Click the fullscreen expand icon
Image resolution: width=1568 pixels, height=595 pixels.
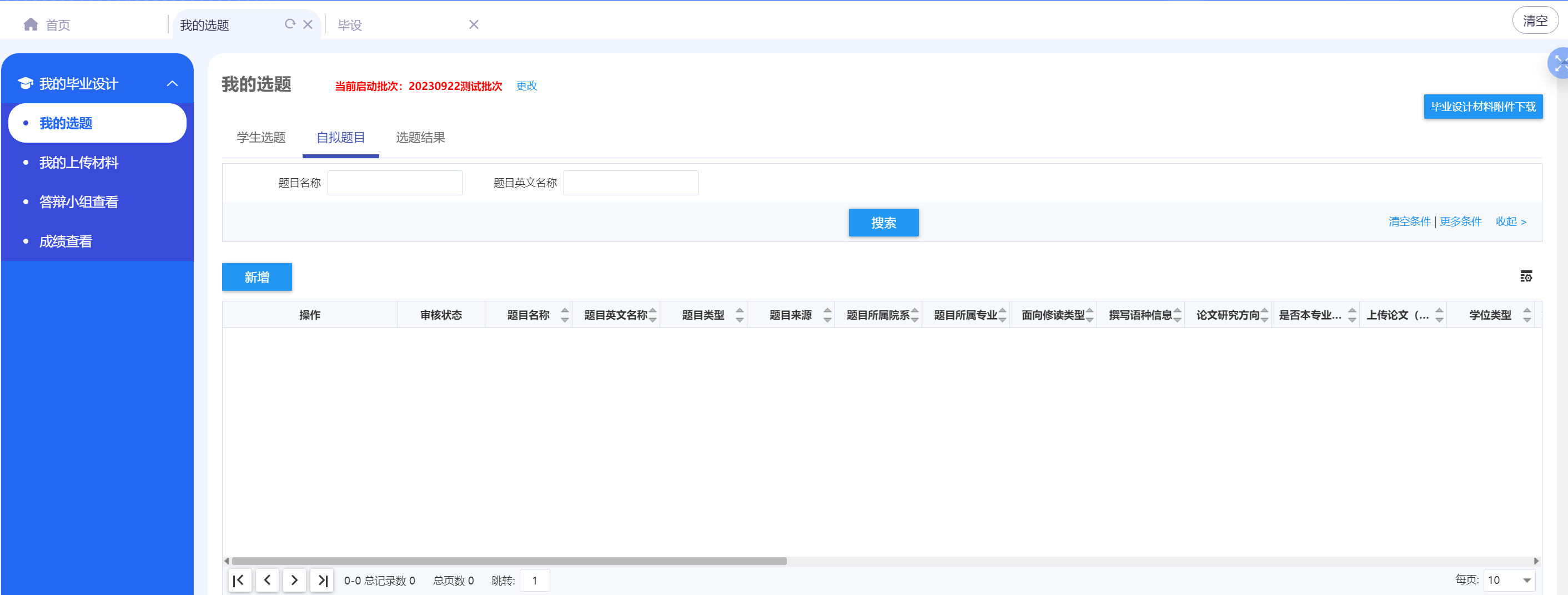click(1560, 63)
